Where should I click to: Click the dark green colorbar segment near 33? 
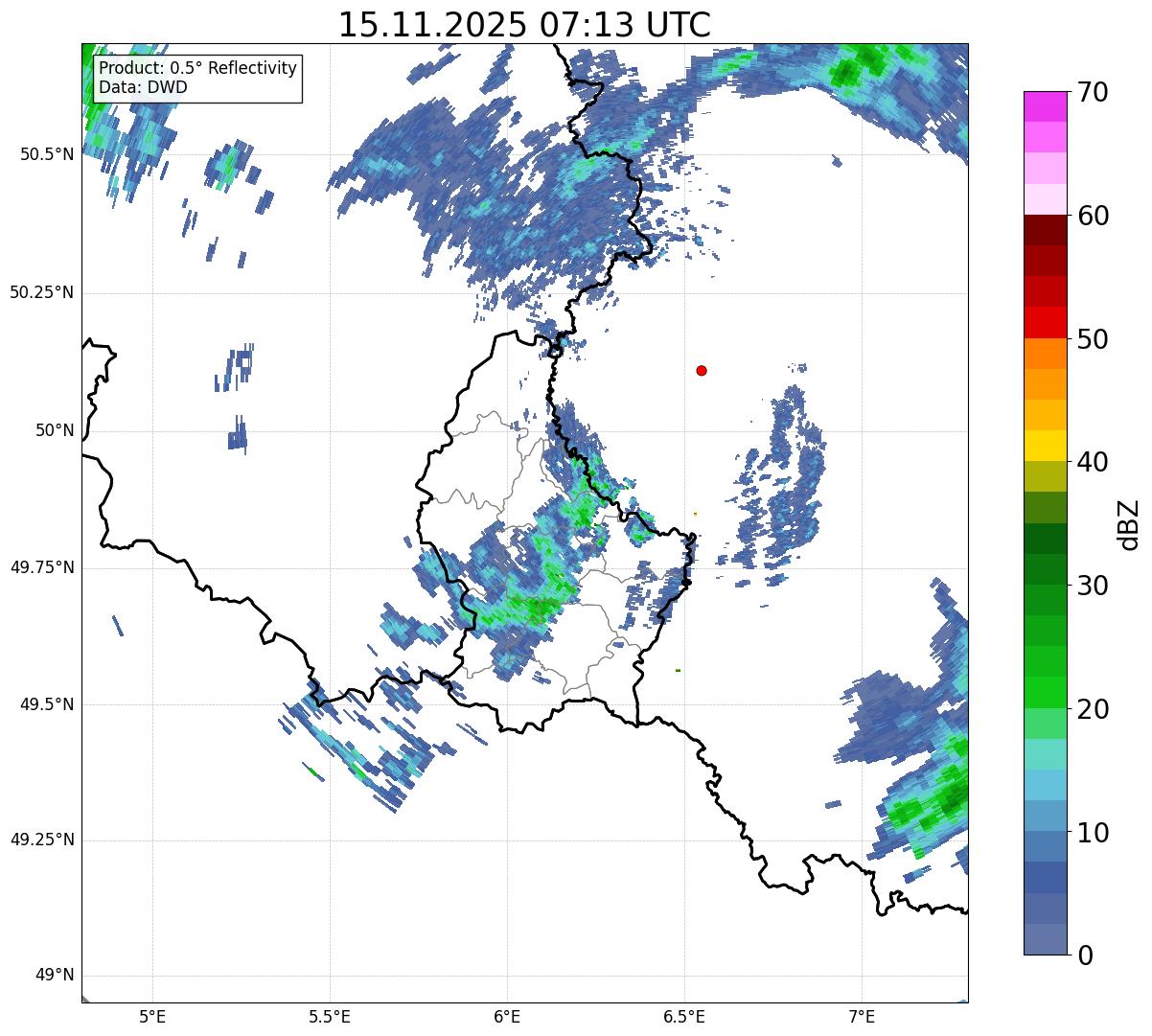click(1045, 539)
